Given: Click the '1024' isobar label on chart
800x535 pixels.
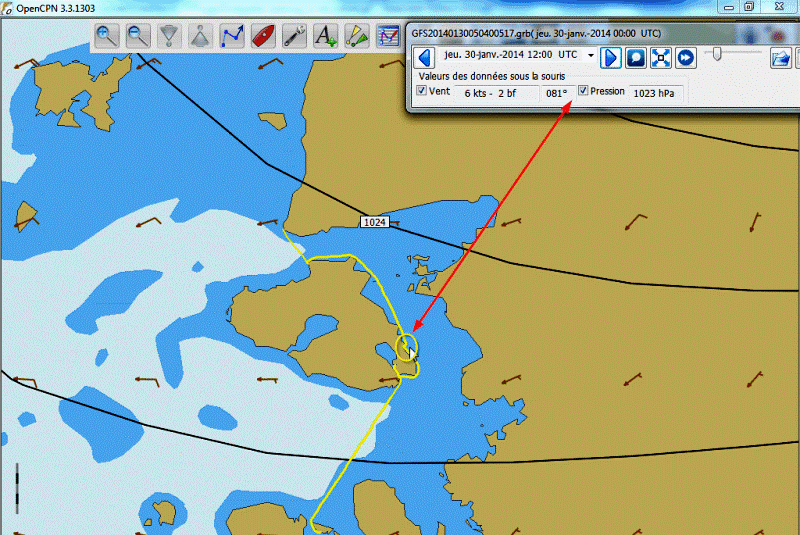Looking at the screenshot, I should 375,222.
